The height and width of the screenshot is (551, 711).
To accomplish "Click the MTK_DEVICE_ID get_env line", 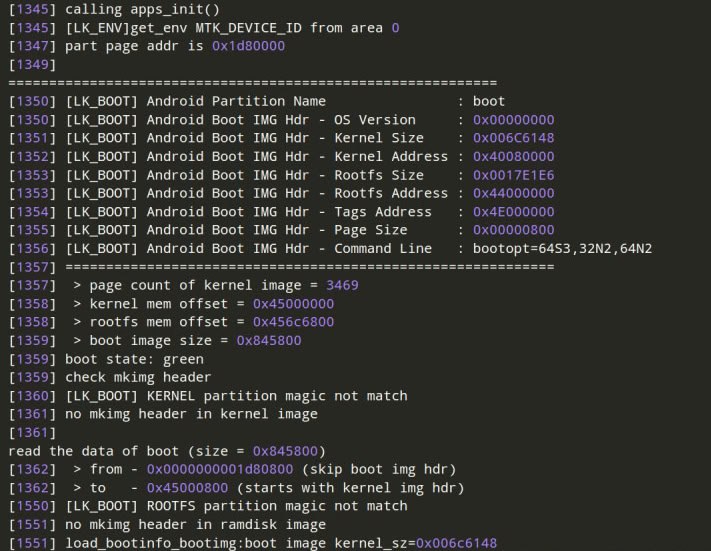I will pyautogui.click(x=204, y=28).
